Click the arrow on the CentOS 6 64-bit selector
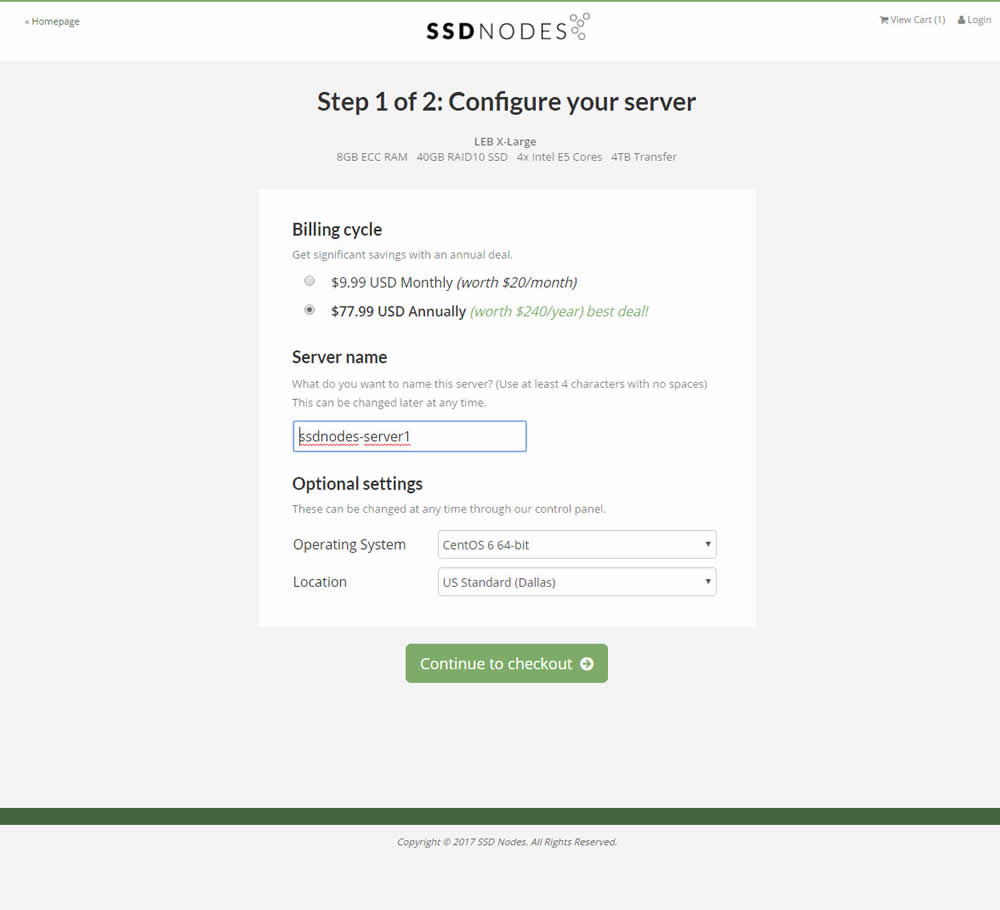 pyautogui.click(x=707, y=545)
